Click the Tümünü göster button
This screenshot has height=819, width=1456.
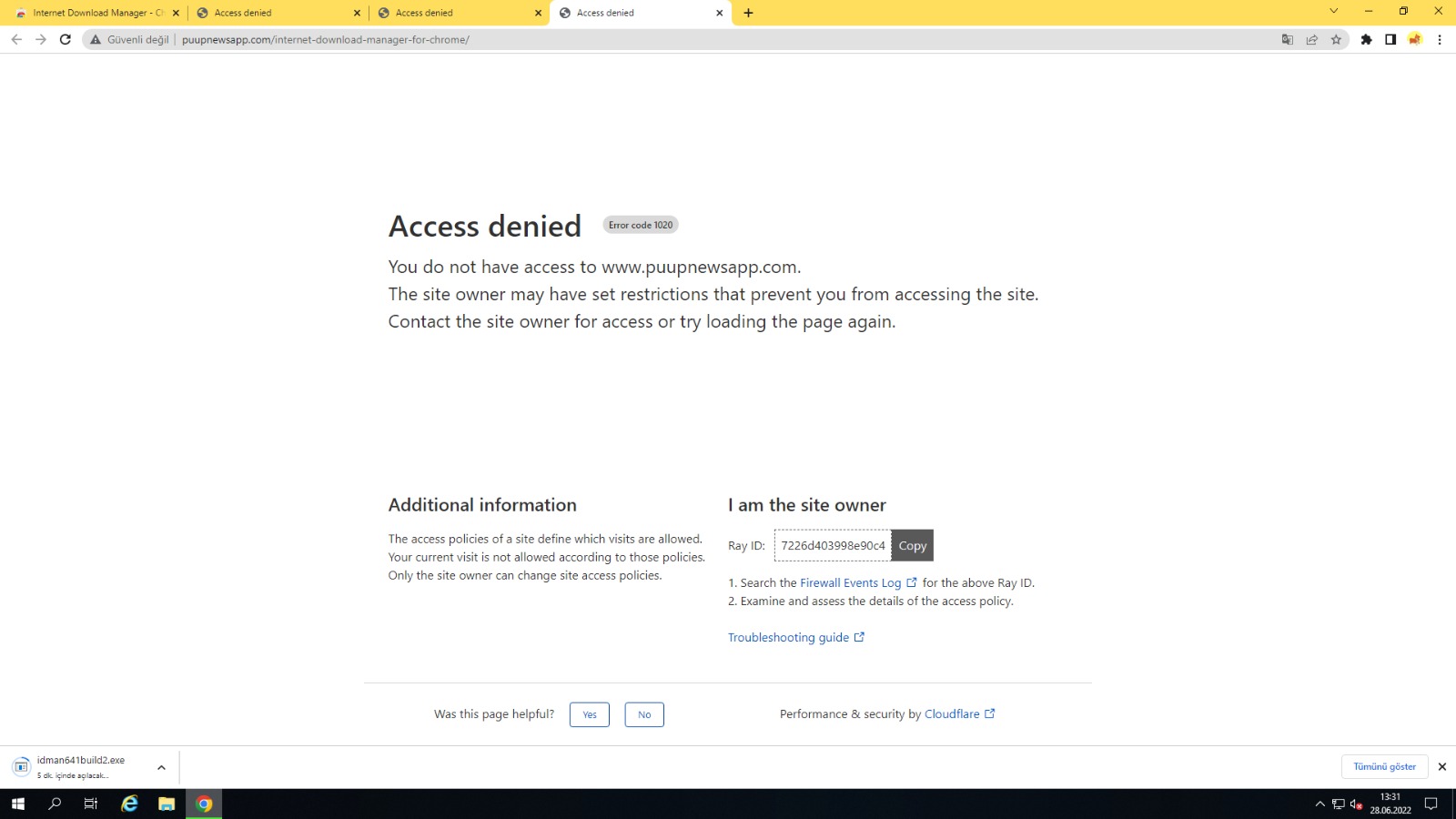coord(1384,766)
